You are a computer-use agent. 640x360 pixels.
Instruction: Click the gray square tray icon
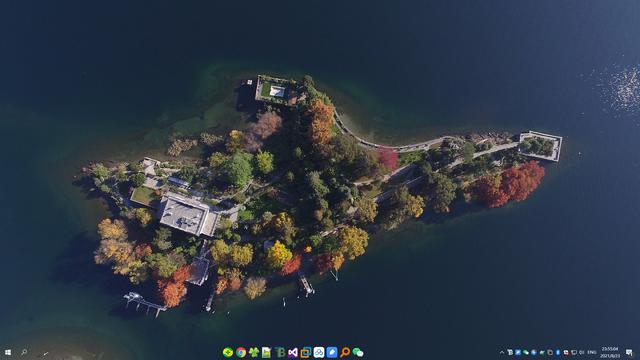coord(550,352)
